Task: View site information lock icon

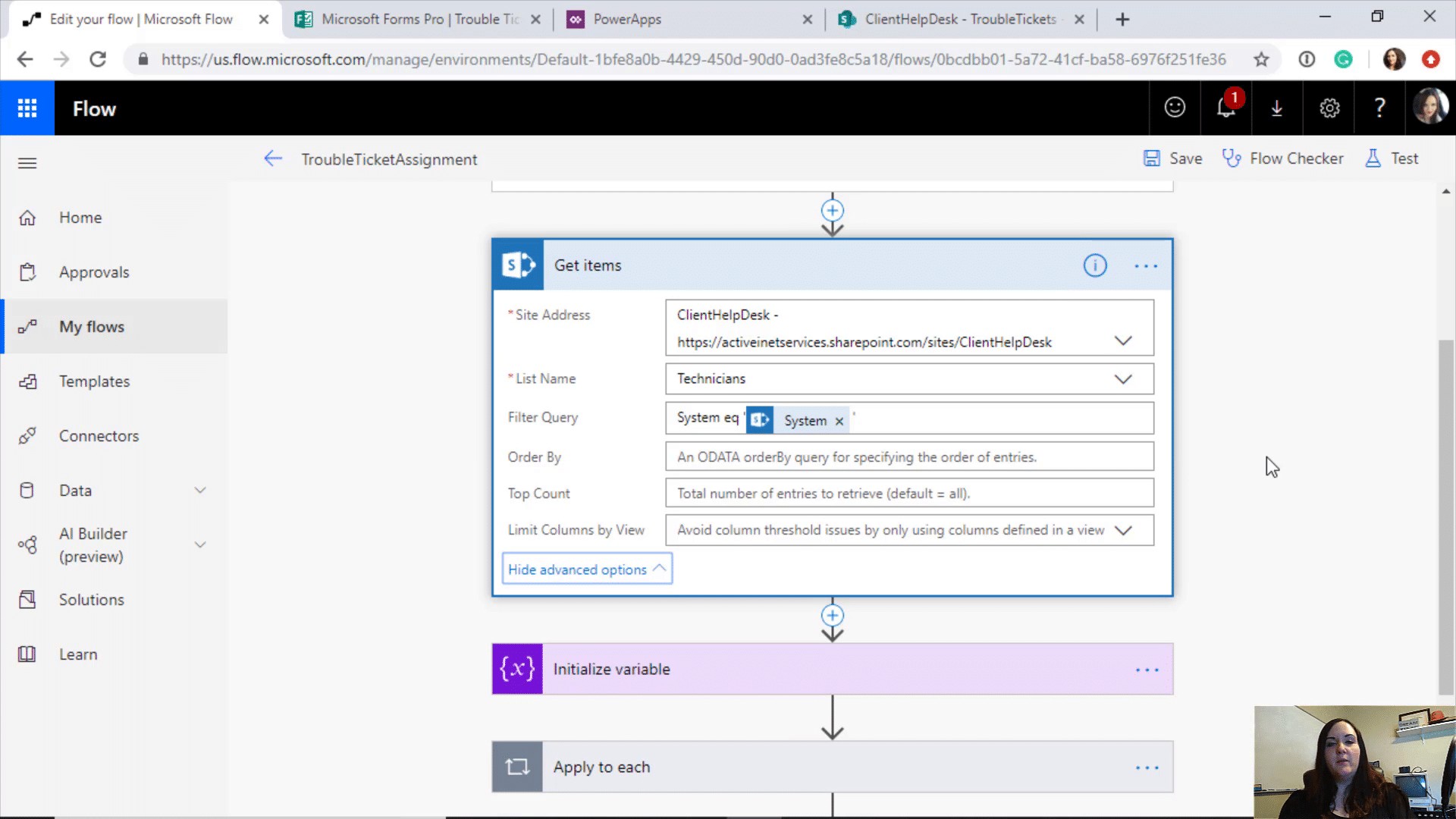Action: tap(143, 59)
